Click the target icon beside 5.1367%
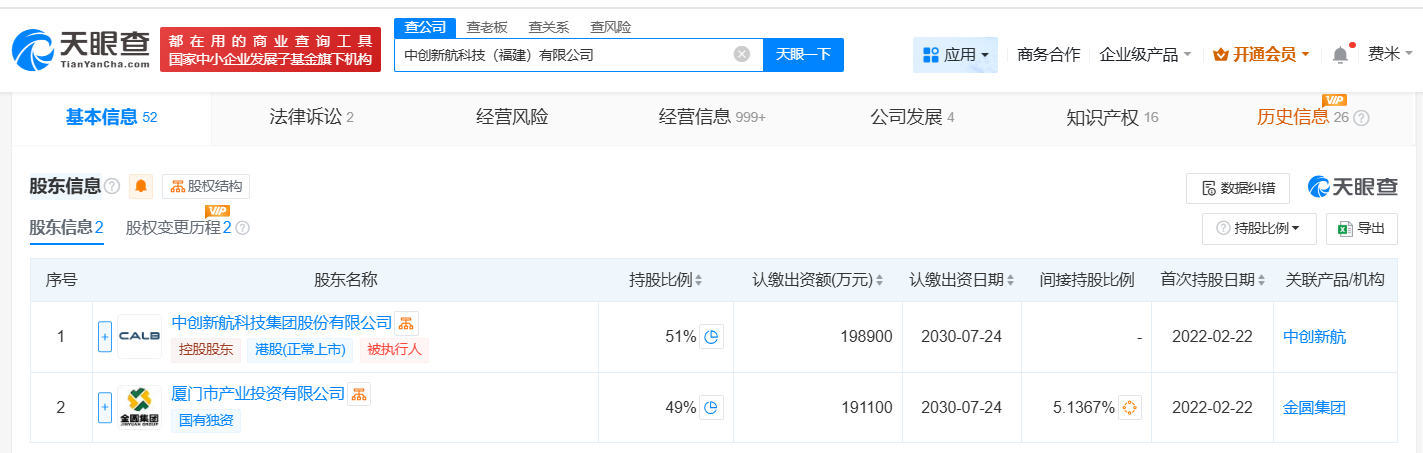The image size is (1423, 453). pos(1130,407)
